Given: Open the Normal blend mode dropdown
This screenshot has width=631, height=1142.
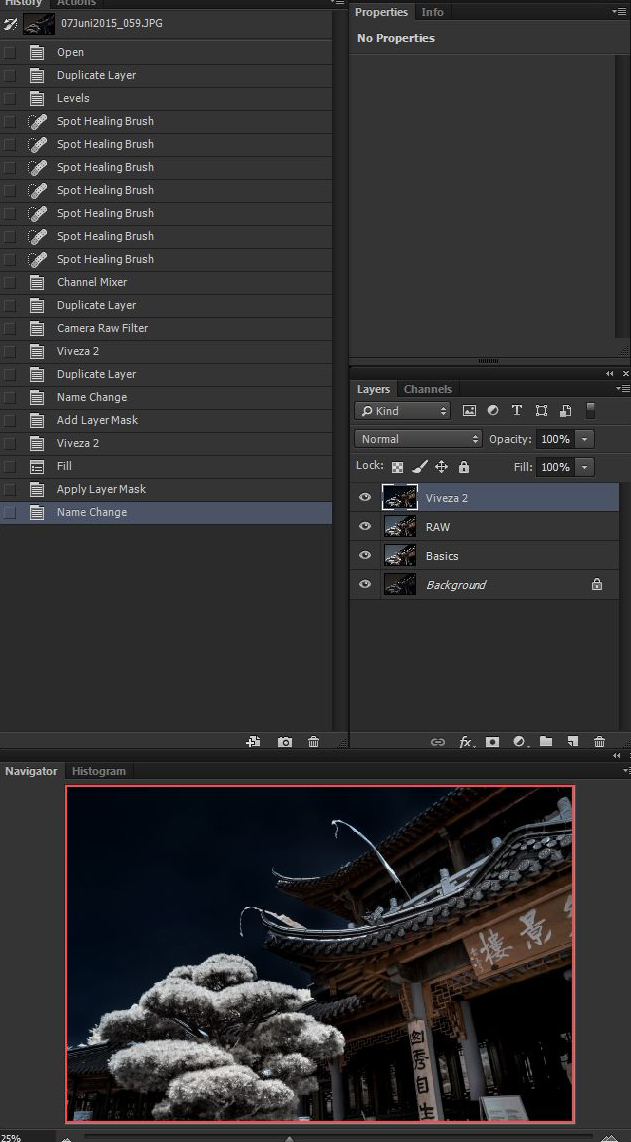Looking at the screenshot, I should 418,439.
